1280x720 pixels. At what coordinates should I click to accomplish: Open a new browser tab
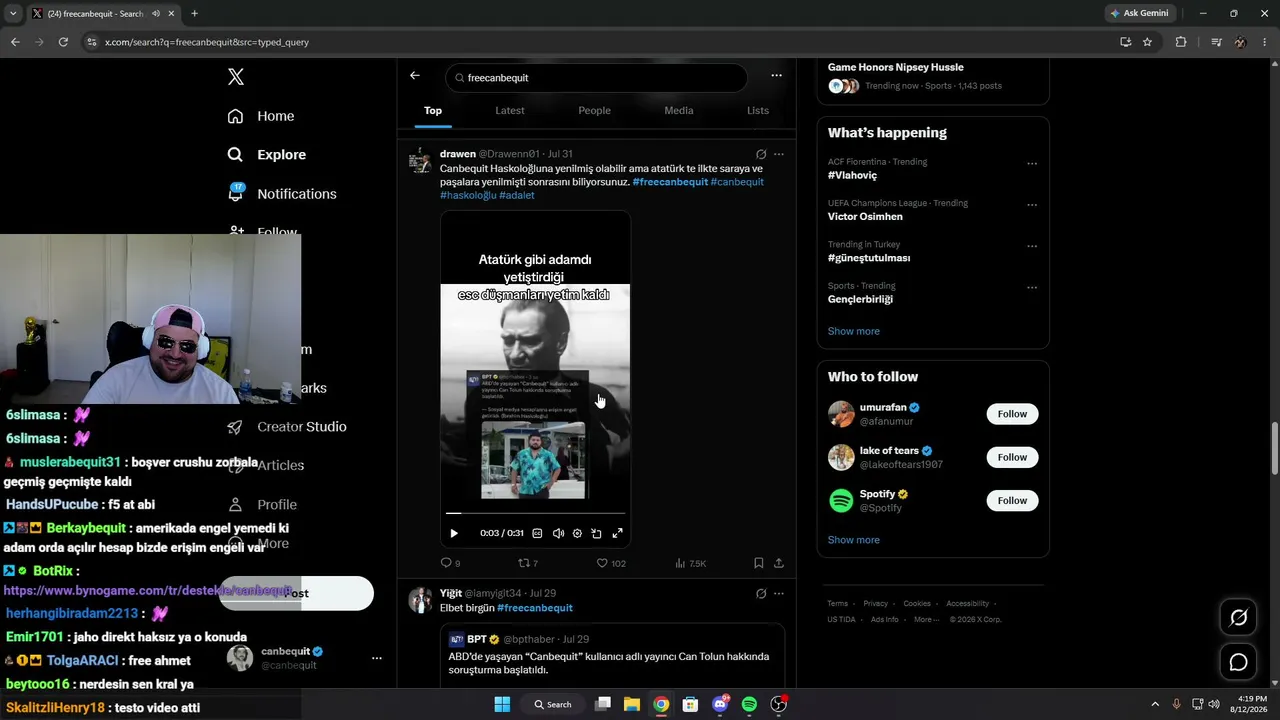click(194, 14)
